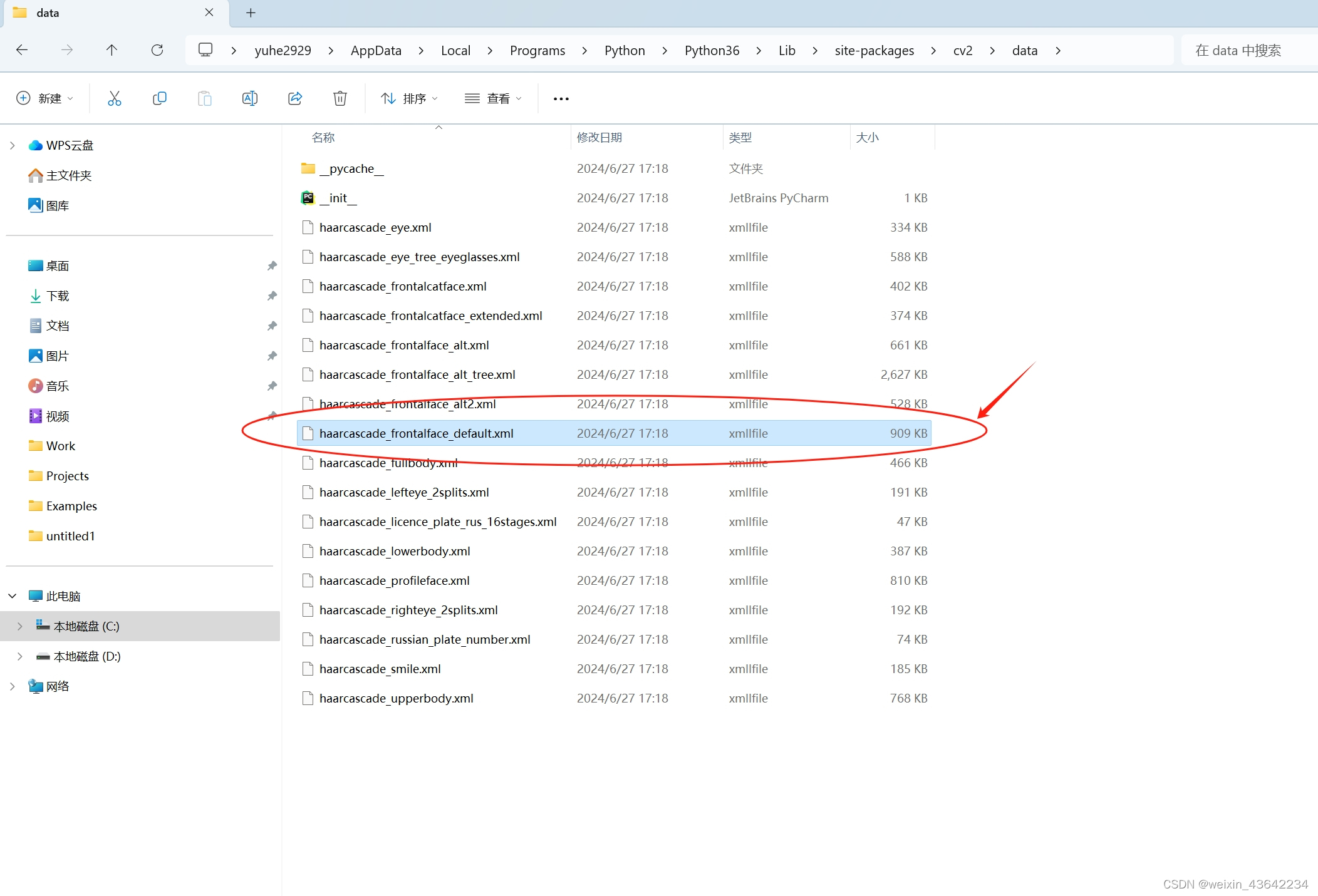
Task: Open the see-more (...) toolbar menu
Action: point(560,98)
